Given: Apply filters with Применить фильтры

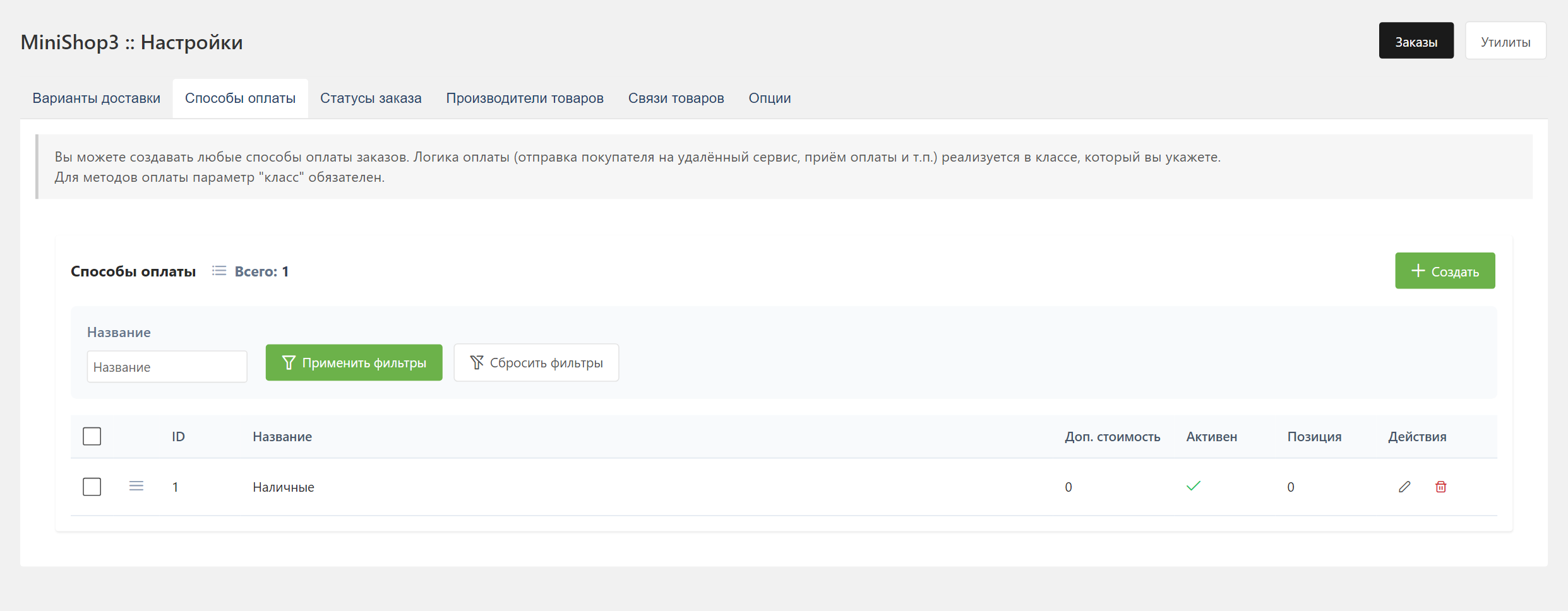Looking at the screenshot, I should (354, 362).
